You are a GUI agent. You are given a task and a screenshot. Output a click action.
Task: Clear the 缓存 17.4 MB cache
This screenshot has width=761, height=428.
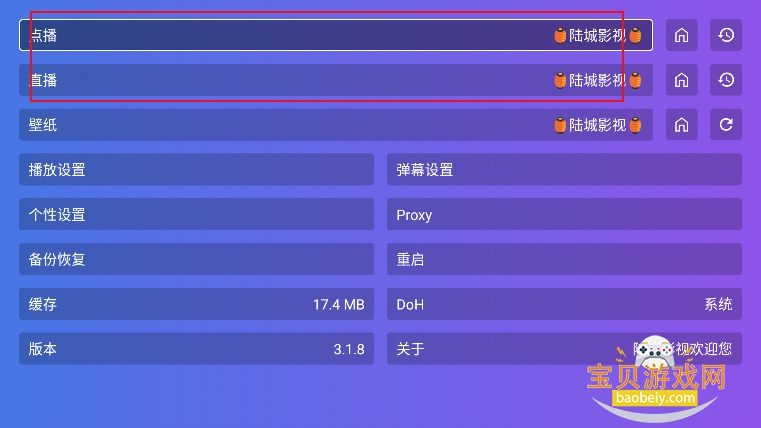click(196, 304)
